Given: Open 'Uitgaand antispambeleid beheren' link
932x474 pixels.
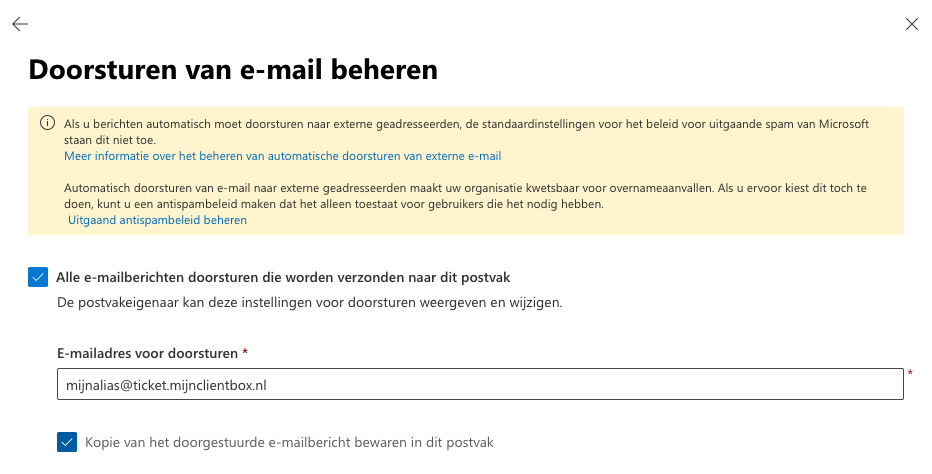Looking at the screenshot, I should click(x=157, y=220).
